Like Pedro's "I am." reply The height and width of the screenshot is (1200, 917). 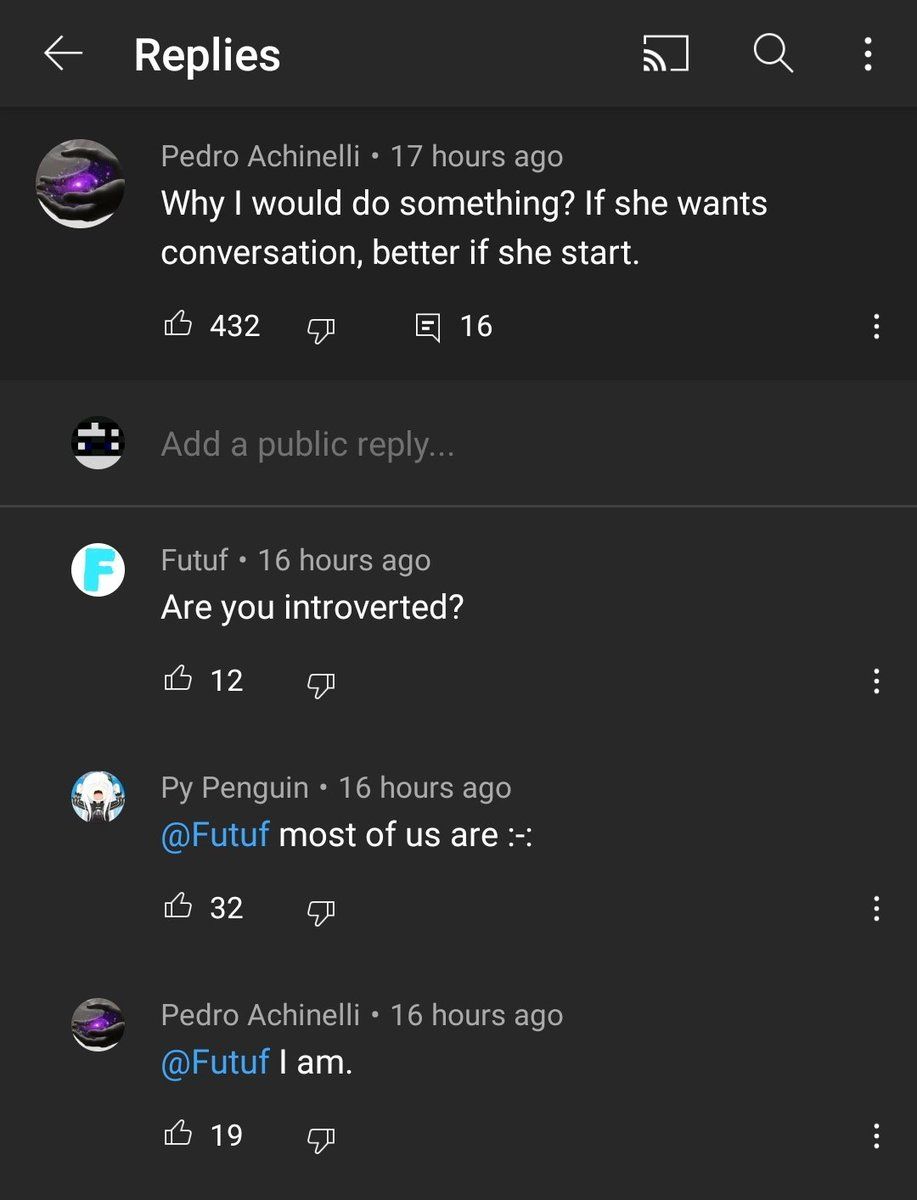point(178,1134)
